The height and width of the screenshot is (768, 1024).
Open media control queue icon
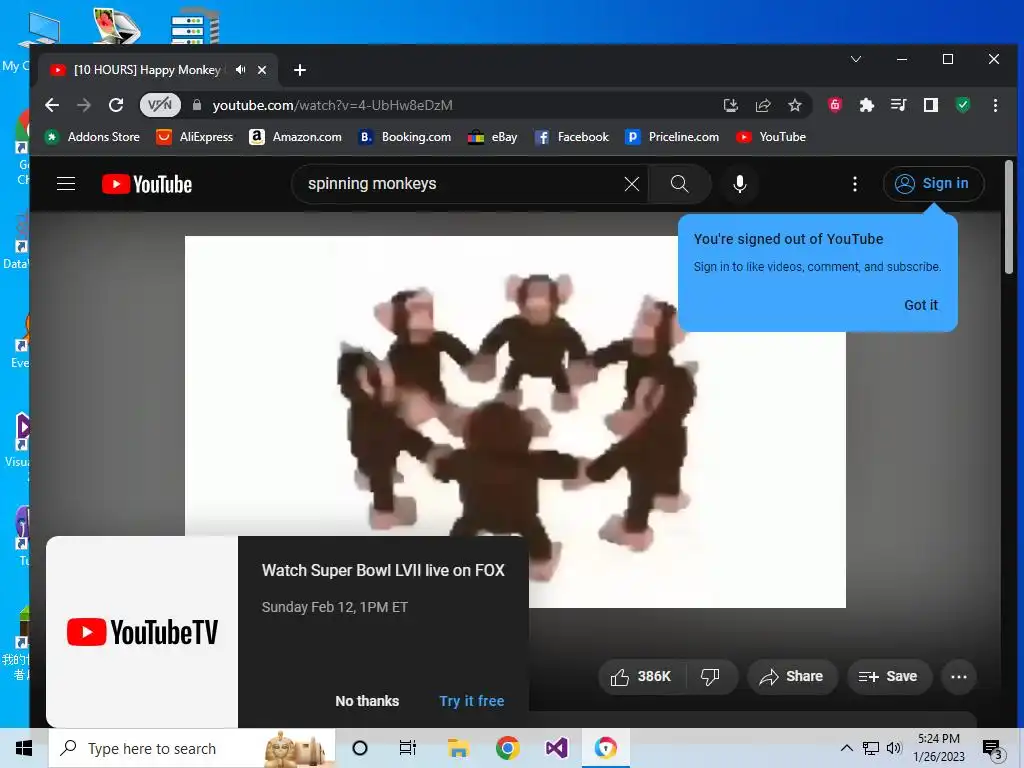point(899,105)
